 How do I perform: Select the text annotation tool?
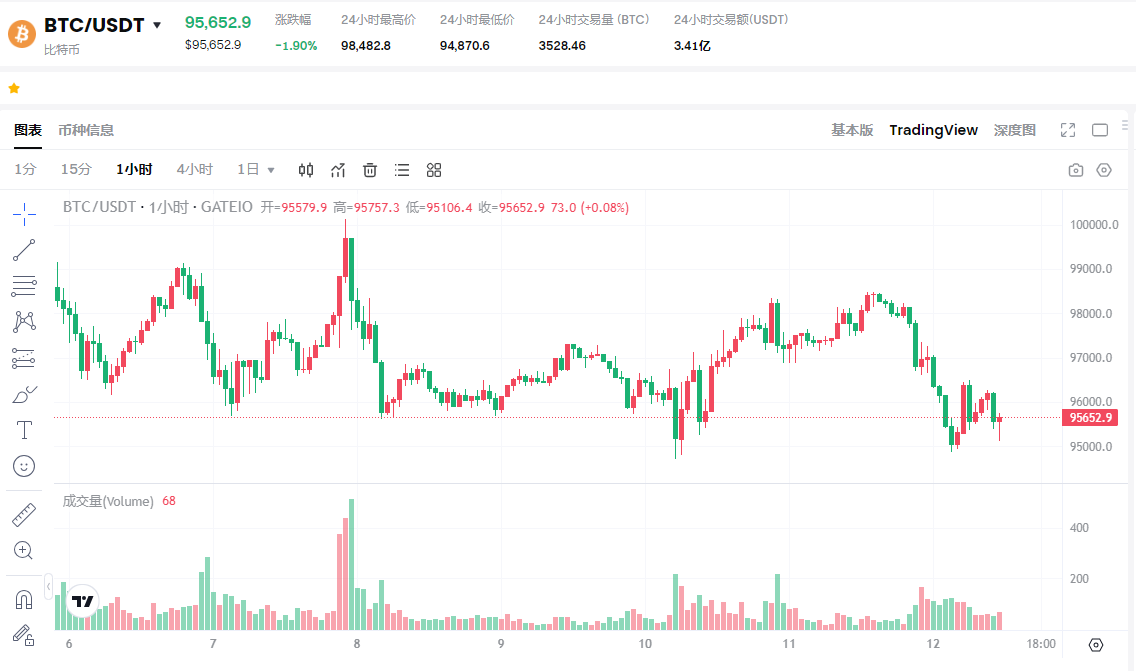click(24, 430)
